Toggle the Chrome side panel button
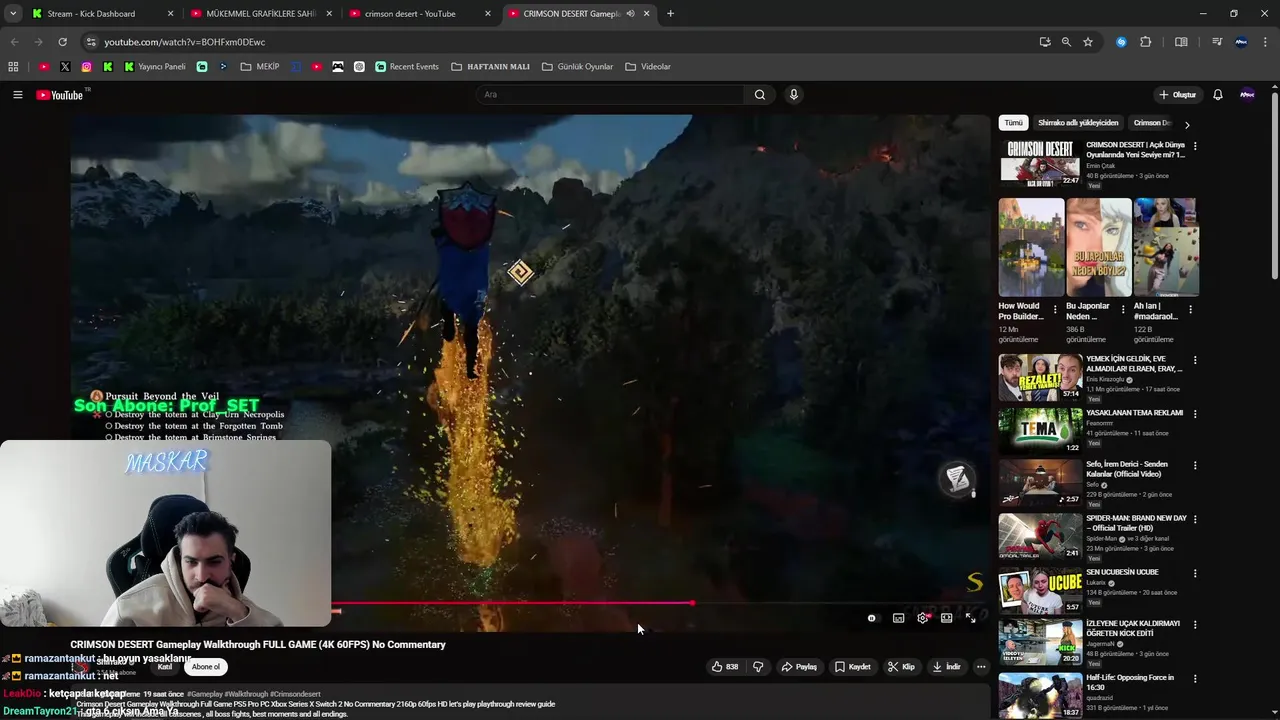1280x720 pixels. tap(1181, 42)
